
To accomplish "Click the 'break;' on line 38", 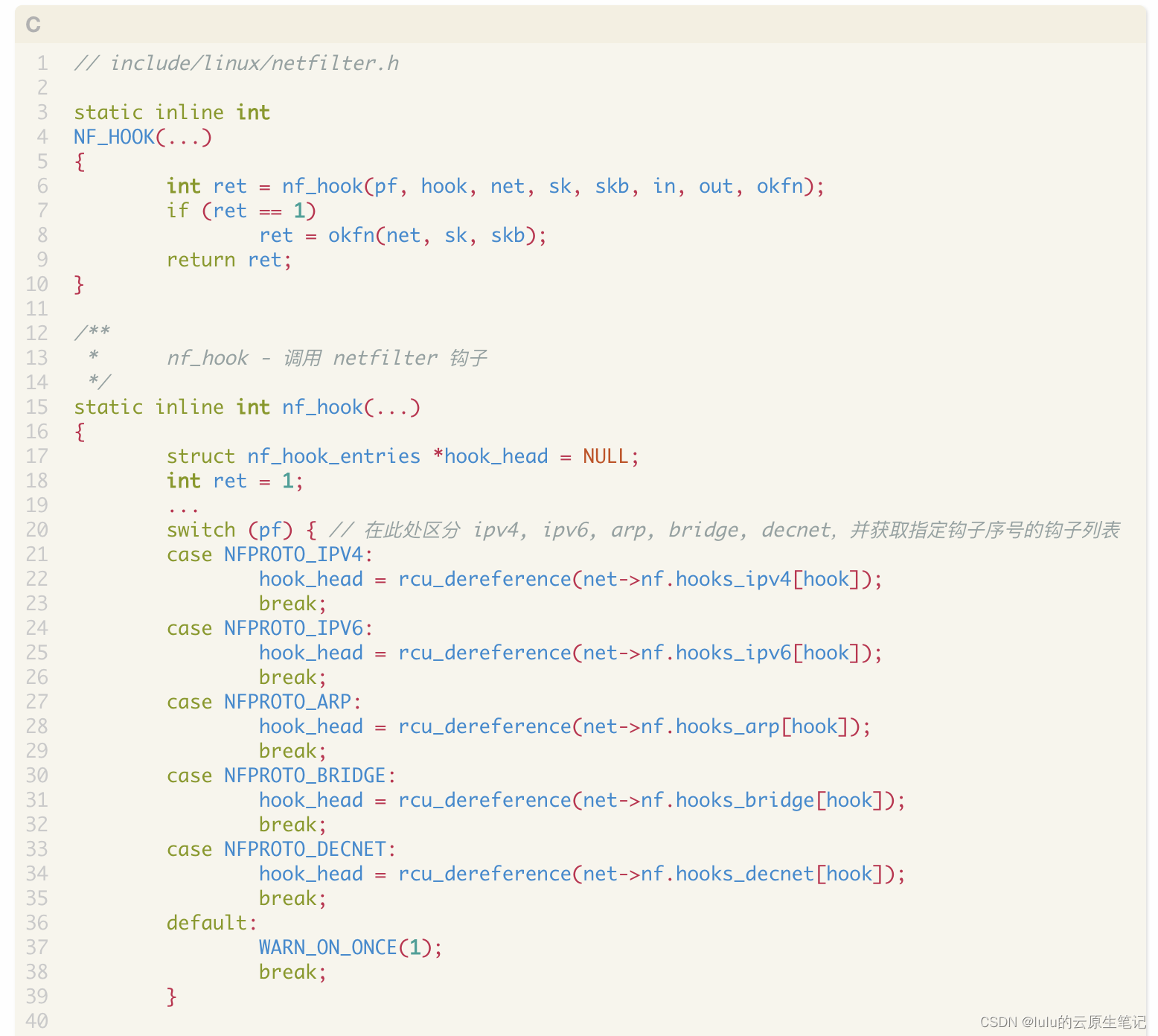I will (x=292, y=972).
